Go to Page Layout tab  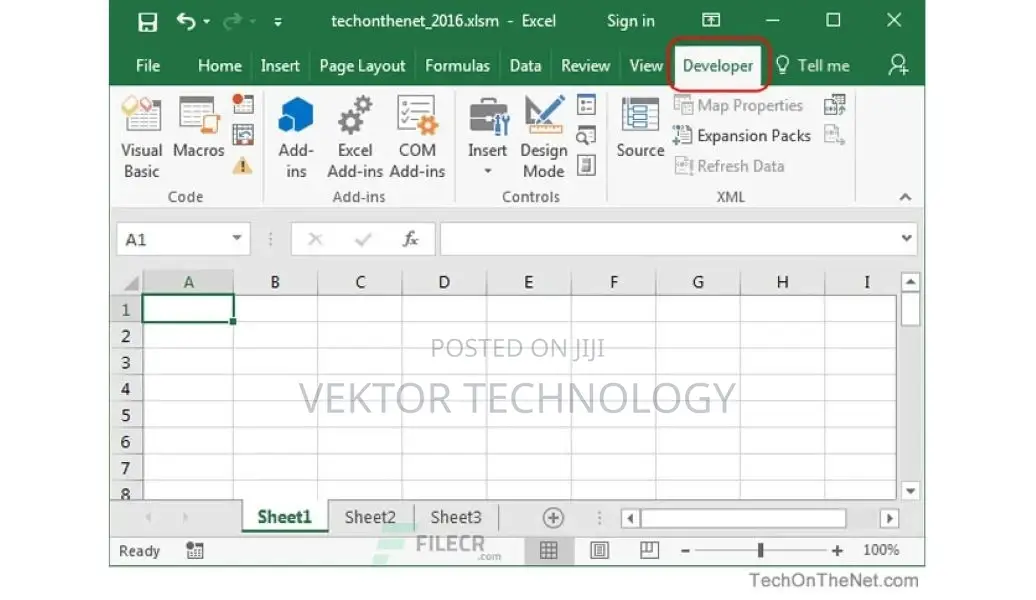point(362,65)
